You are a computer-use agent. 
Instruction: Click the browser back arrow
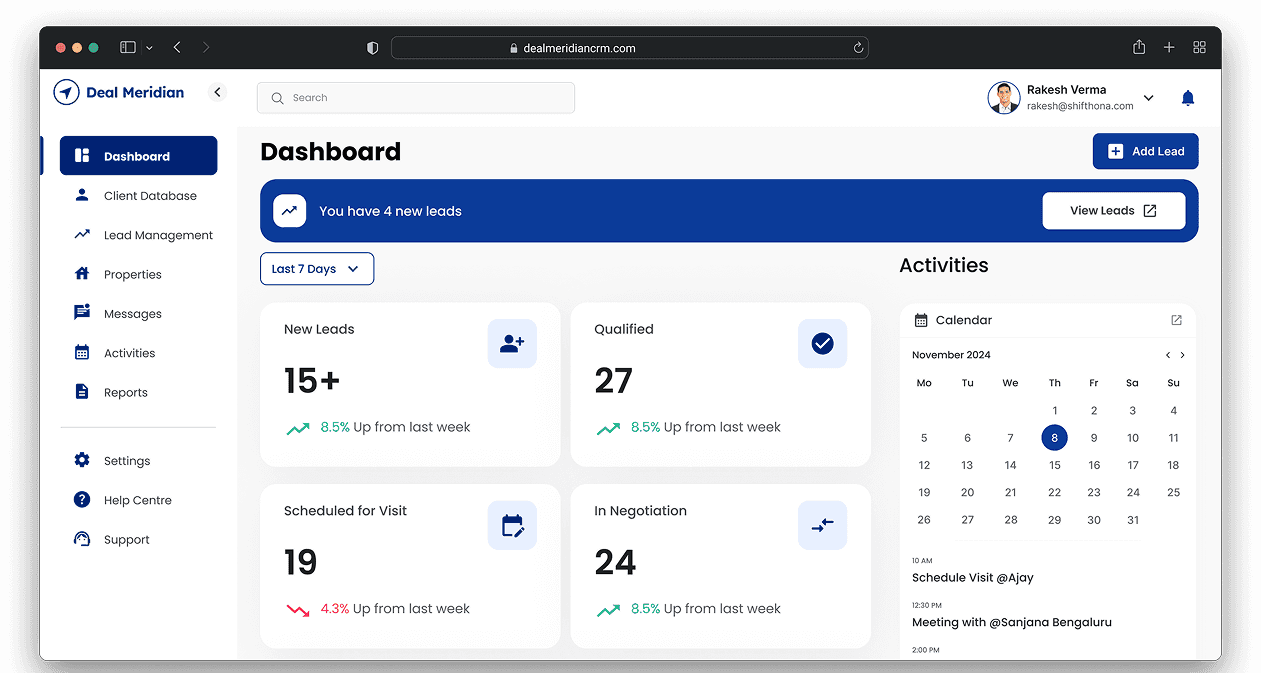(x=177, y=47)
